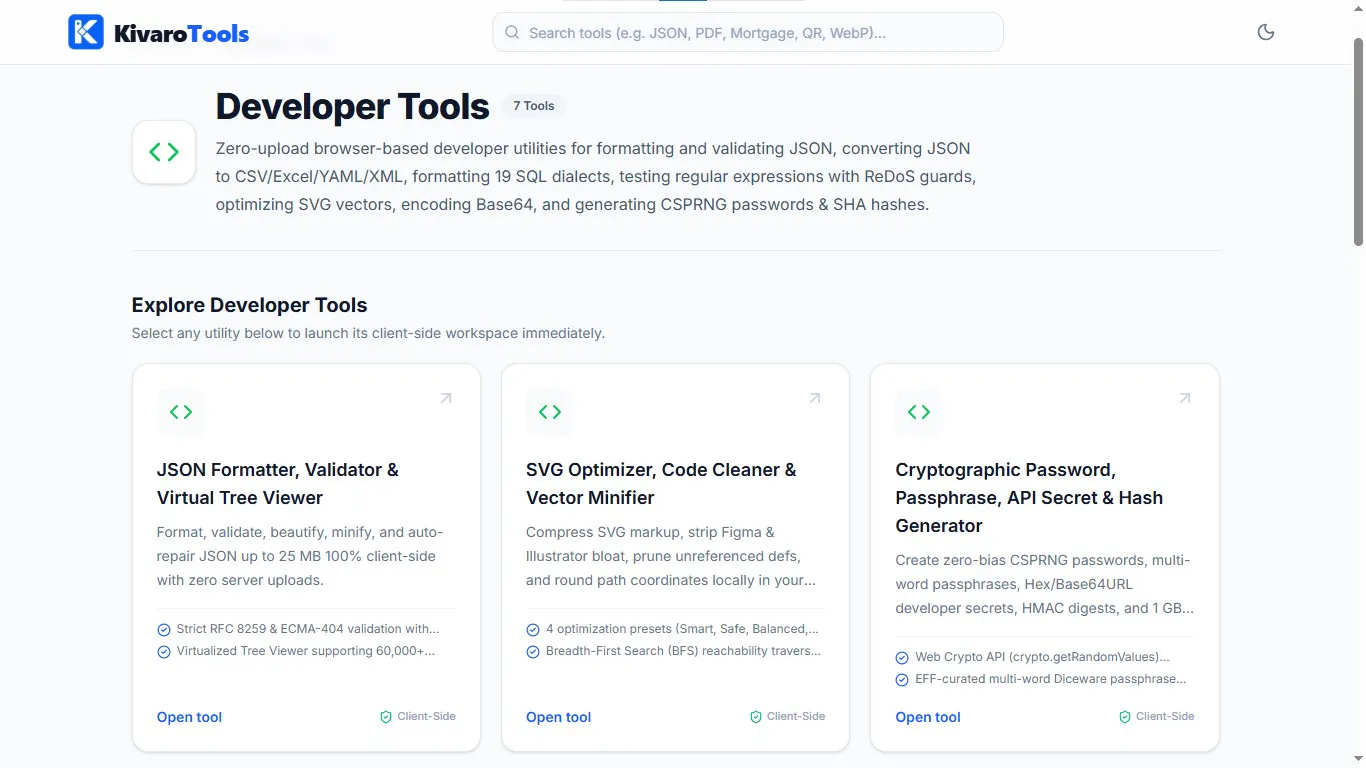Viewport: 1366px width, 768px height.
Task: Click check icon beside Breadth-First Search feature
Action: (x=533, y=652)
